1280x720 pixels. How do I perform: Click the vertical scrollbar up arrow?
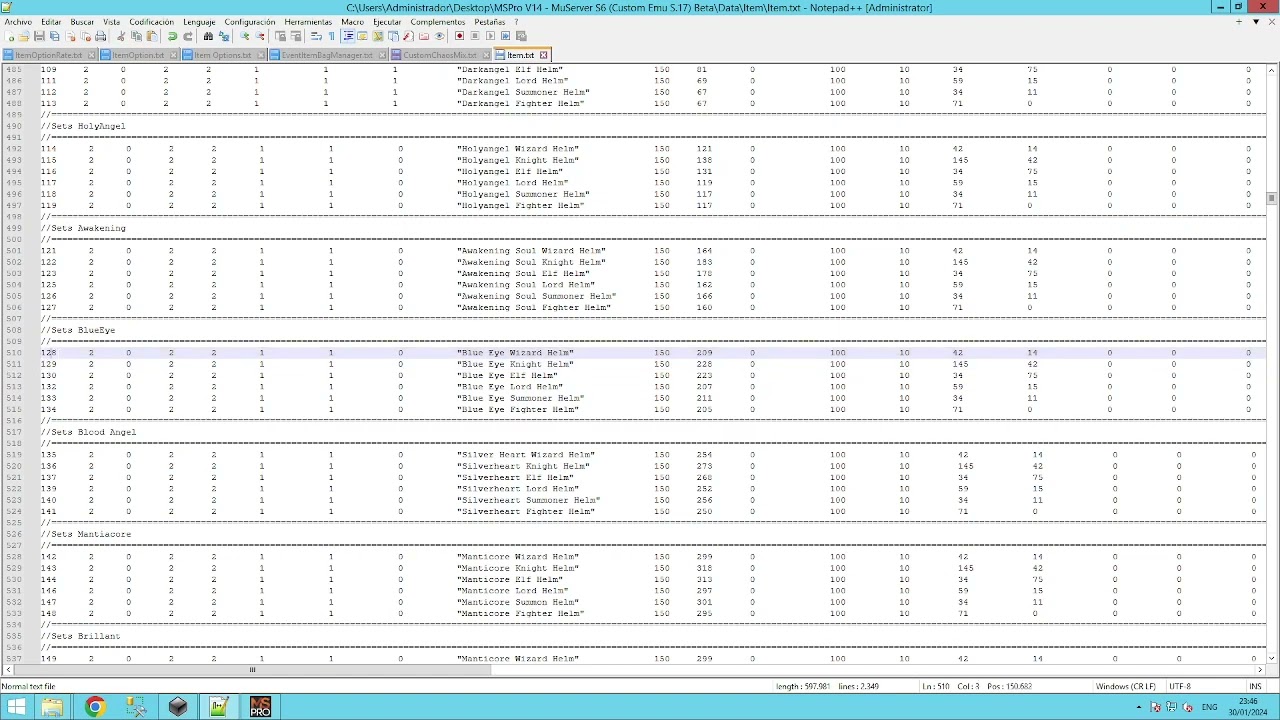click(x=1272, y=70)
